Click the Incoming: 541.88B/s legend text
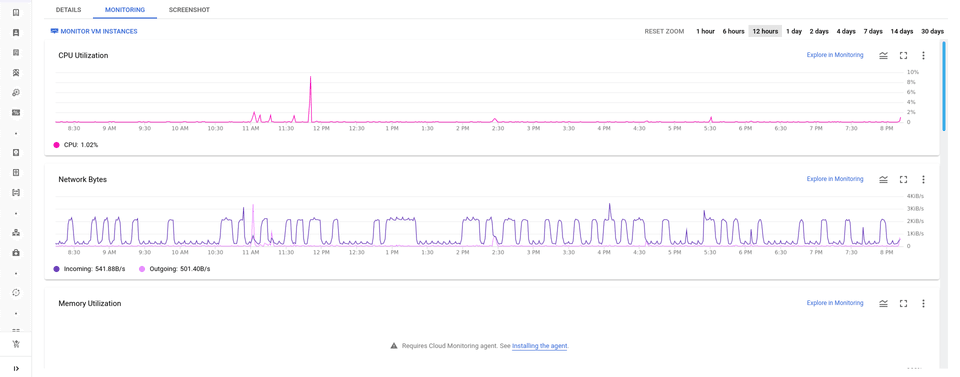 pos(94,269)
